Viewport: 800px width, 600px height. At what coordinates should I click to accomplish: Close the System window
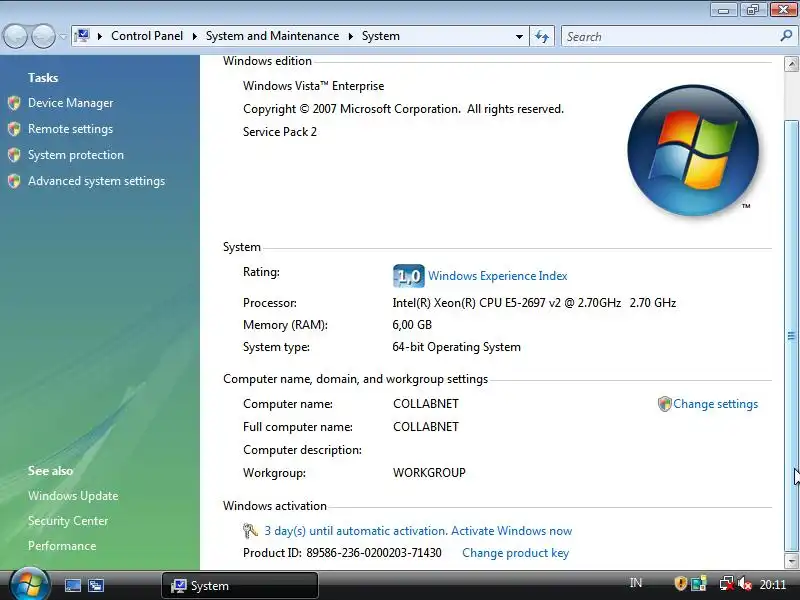coord(783,10)
